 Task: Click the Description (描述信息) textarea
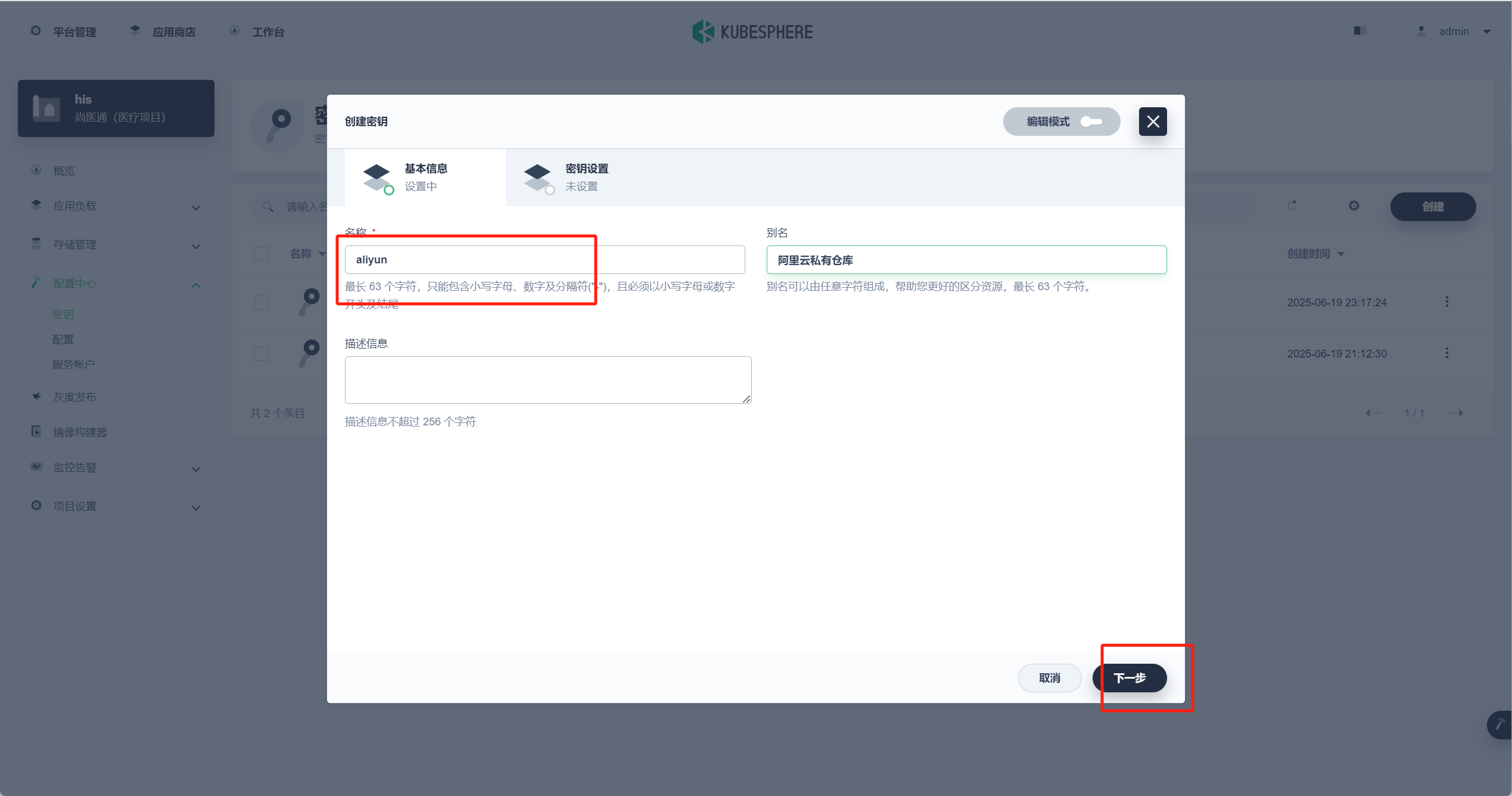coord(548,380)
